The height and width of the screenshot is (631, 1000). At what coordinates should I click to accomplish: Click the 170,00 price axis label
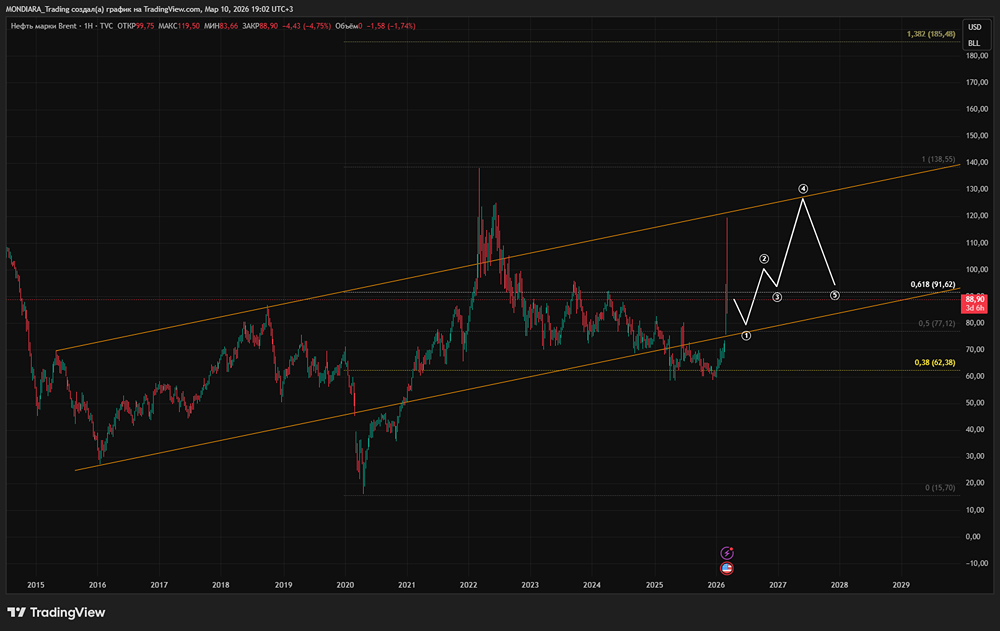[x=977, y=82]
